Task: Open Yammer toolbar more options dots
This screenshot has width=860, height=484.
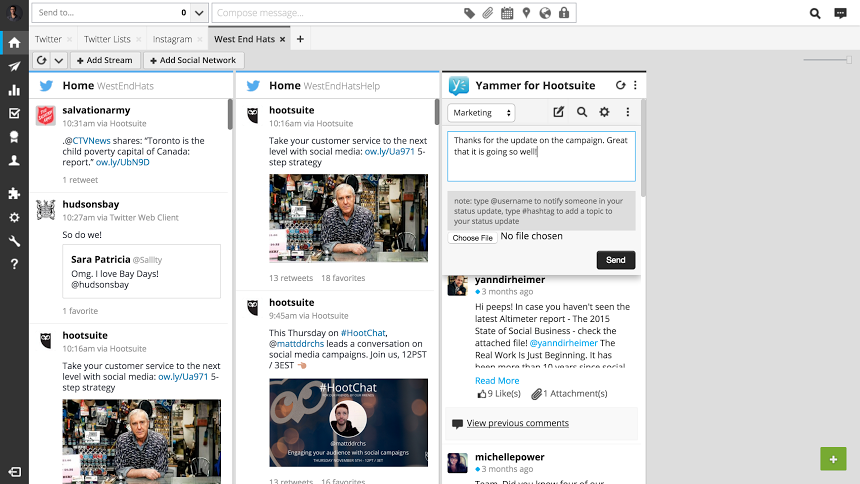Action: point(627,112)
